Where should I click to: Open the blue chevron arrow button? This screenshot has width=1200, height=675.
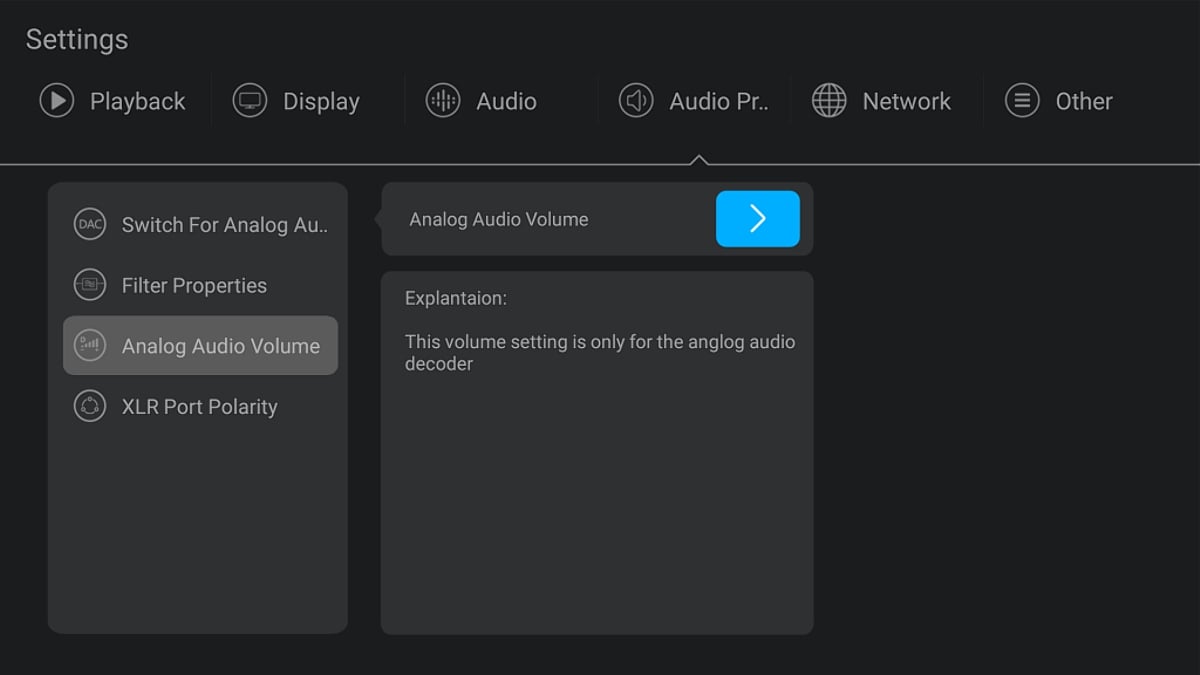[757, 219]
